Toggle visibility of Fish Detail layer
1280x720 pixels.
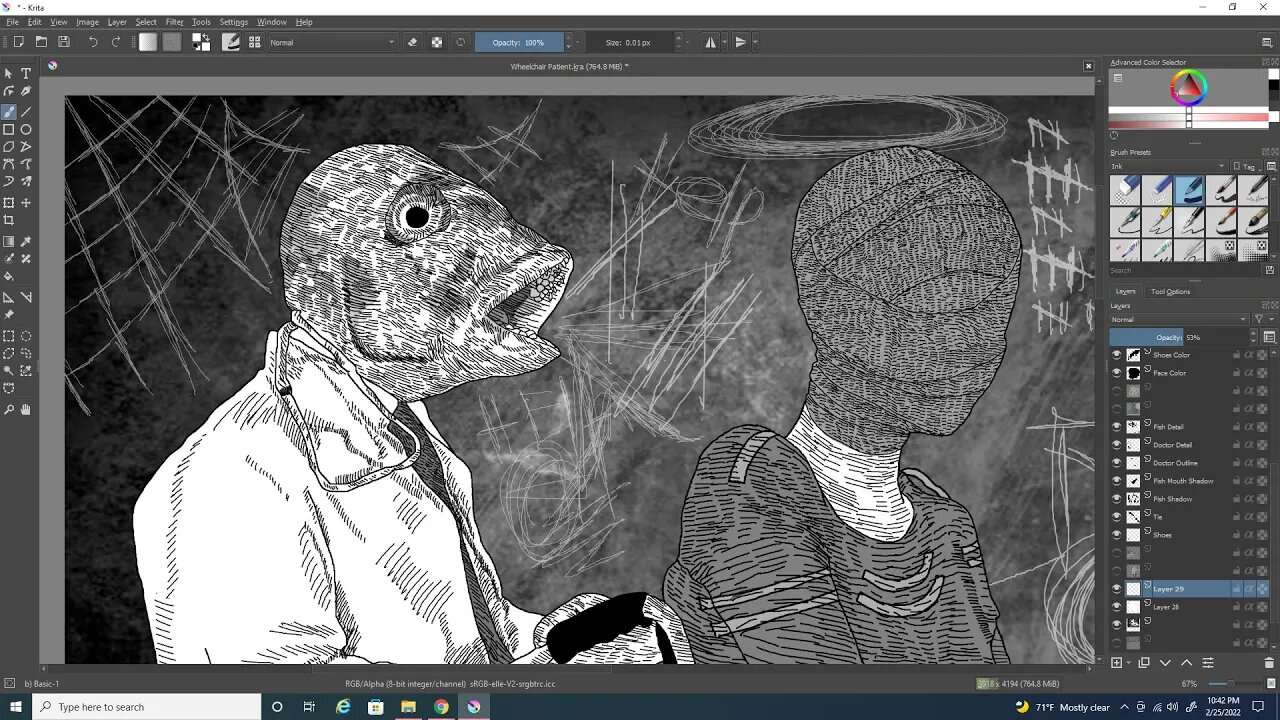[x=1117, y=427]
